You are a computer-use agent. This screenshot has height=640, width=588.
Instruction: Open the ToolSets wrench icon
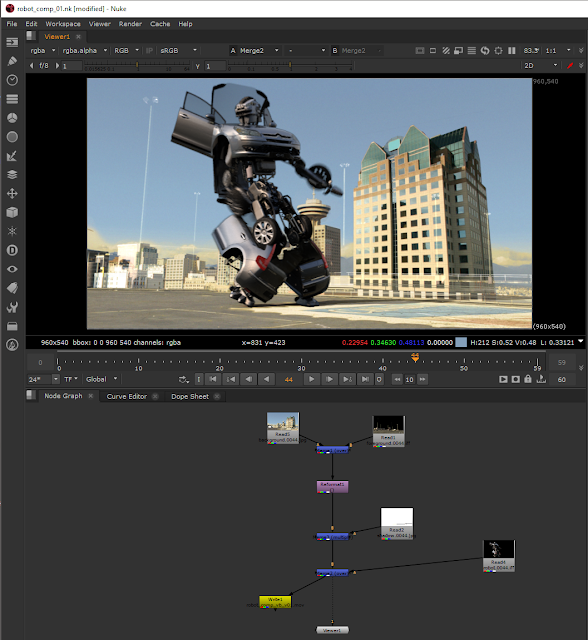point(12,307)
